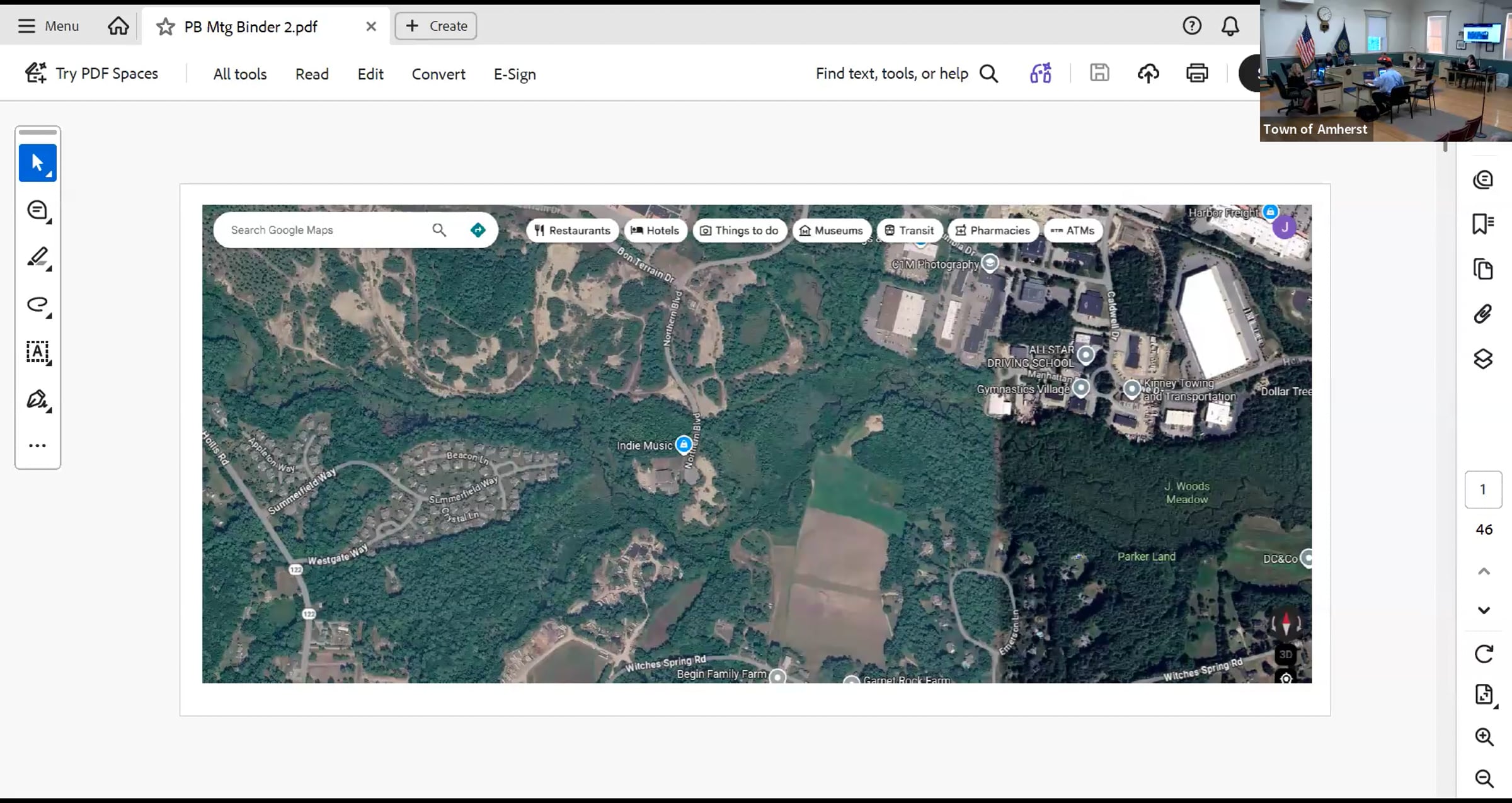Screen dimensions: 1512x803
Task: Click the ATMs filter chip
Action: coord(1073,231)
